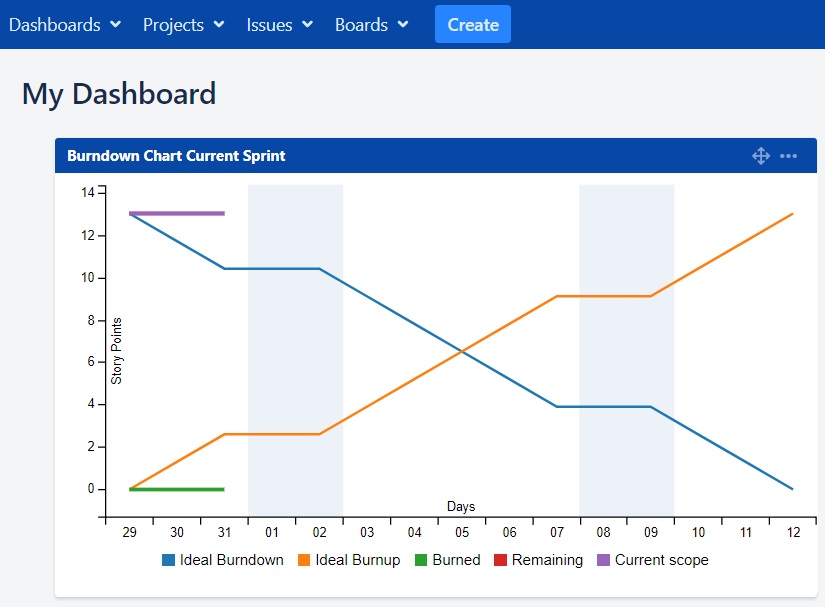The image size is (825, 607).
Task: Open the Projects menu item
Action: pos(173,25)
